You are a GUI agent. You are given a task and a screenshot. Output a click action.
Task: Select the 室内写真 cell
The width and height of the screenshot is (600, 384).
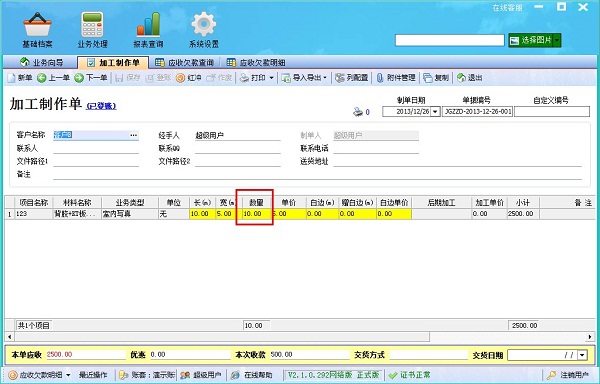click(x=130, y=214)
